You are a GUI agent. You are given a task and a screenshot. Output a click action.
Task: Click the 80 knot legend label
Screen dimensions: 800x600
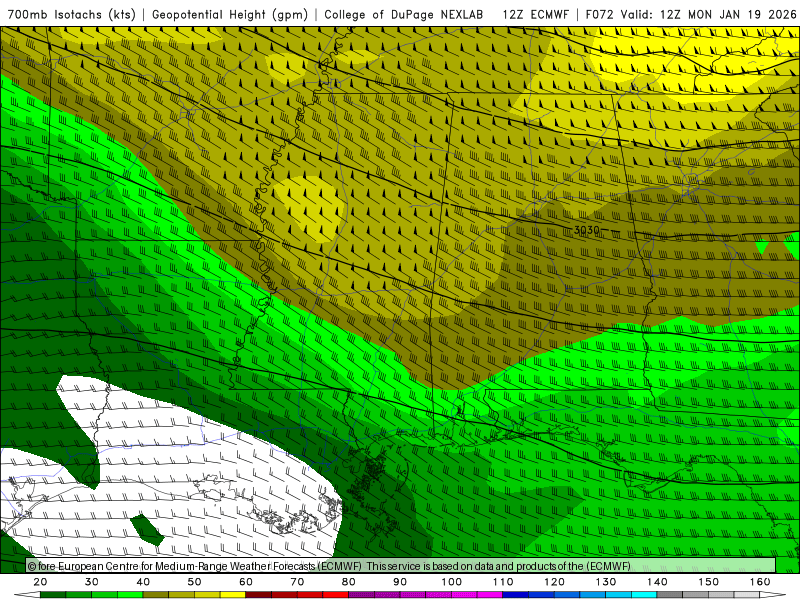click(x=349, y=582)
